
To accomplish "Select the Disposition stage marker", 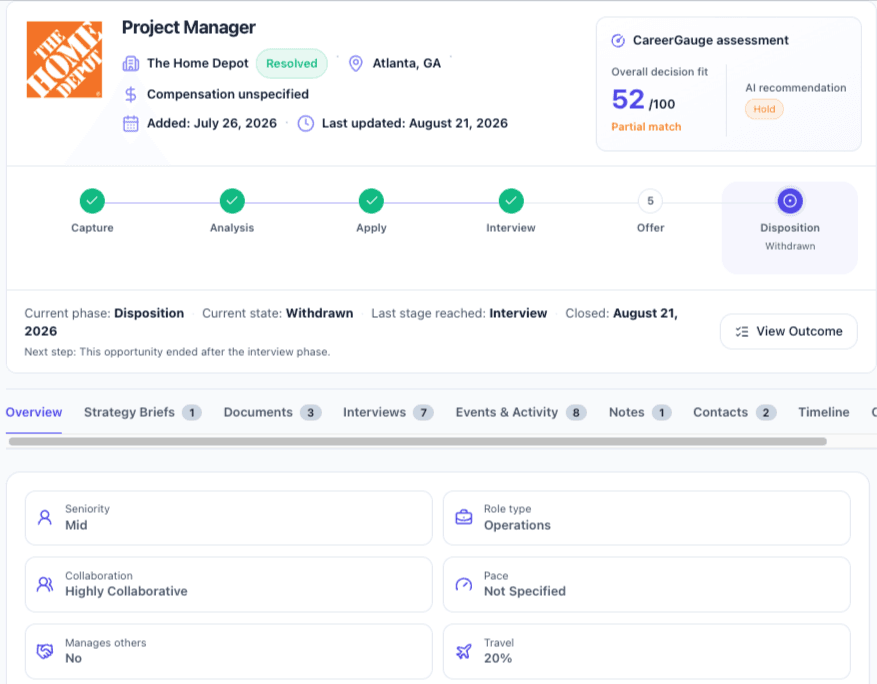I will pos(790,201).
